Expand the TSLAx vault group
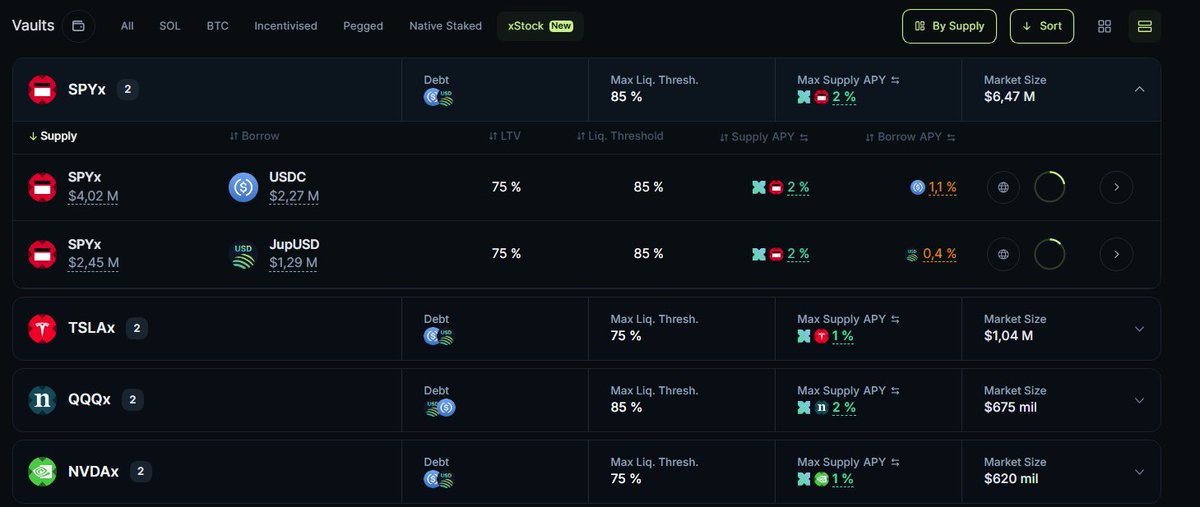This screenshot has width=1200, height=507. (1139, 329)
